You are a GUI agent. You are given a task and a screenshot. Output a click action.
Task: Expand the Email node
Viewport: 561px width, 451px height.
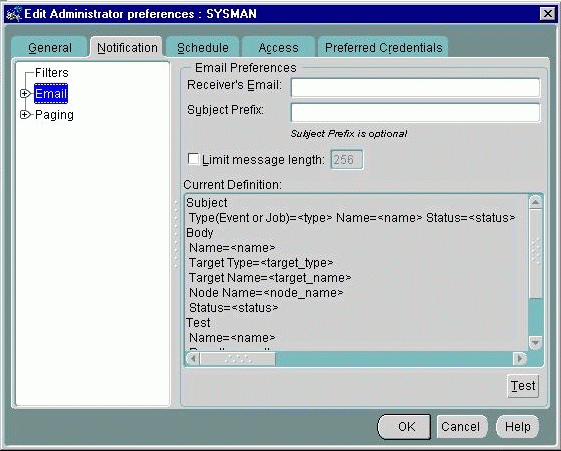[25, 94]
